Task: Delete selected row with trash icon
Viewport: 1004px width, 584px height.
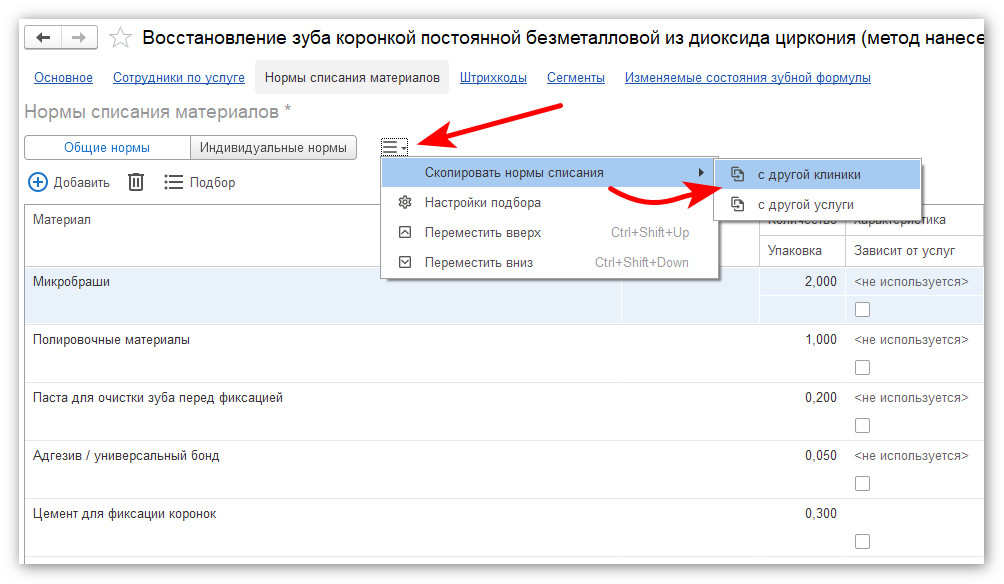Action: click(x=136, y=182)
